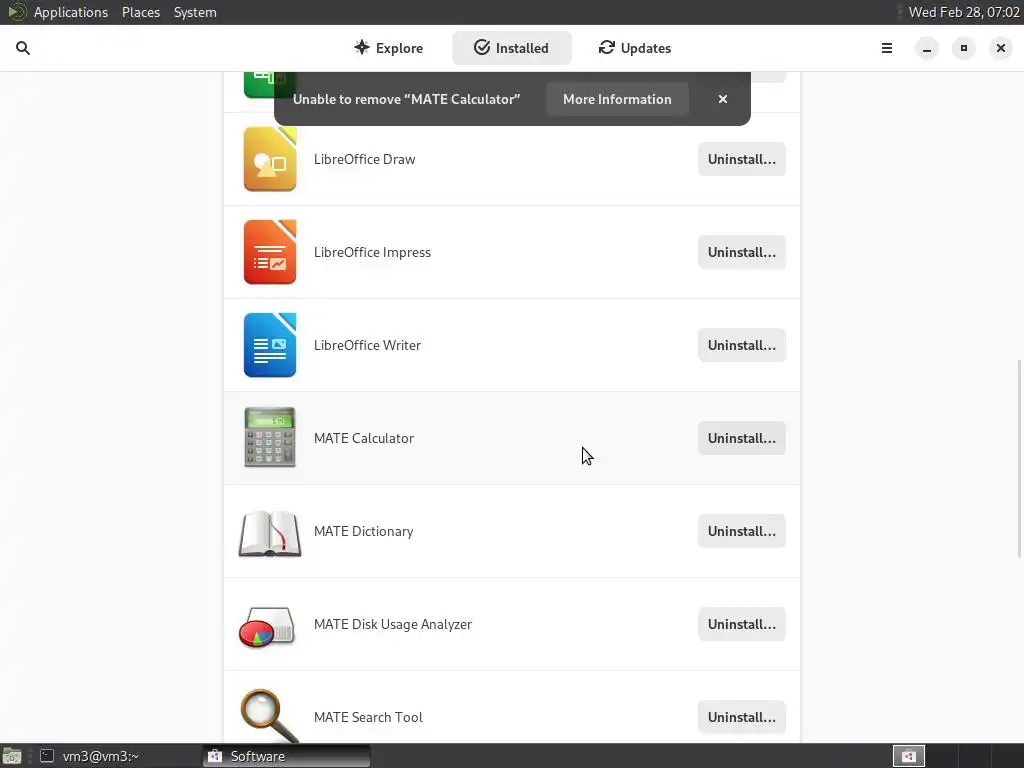Open the Places menu
Viewport: 1024px width, 768px height.
tap(141, 12)
